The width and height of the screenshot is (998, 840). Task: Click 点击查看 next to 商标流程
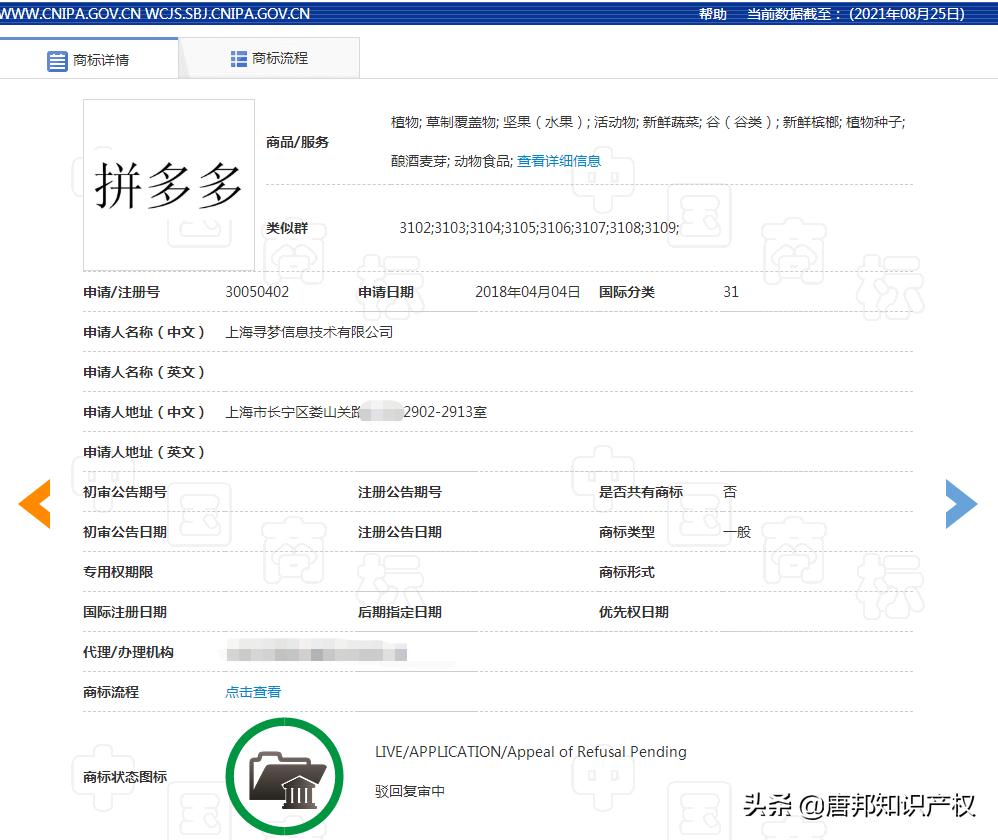252,691
